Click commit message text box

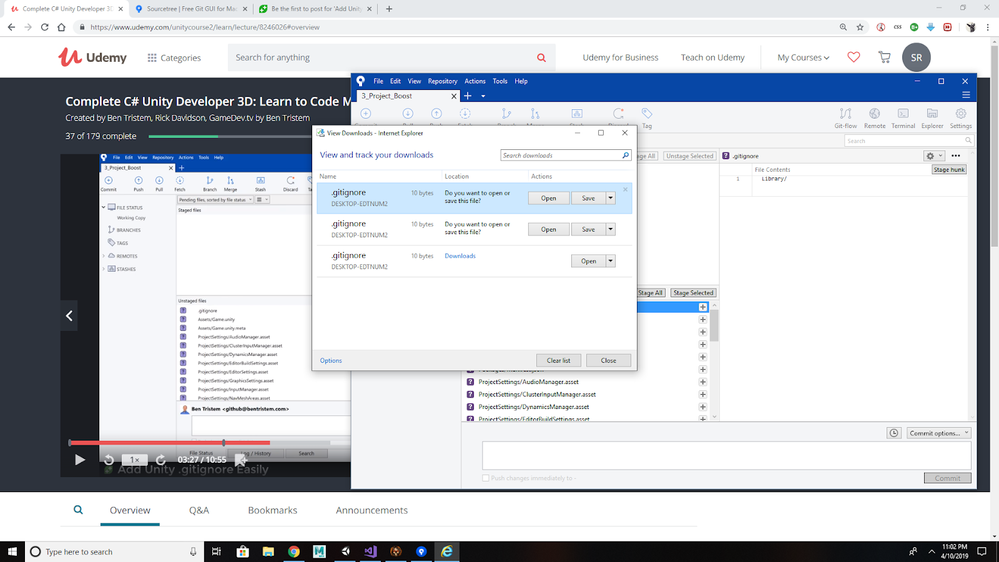click(x=726, y=456)
